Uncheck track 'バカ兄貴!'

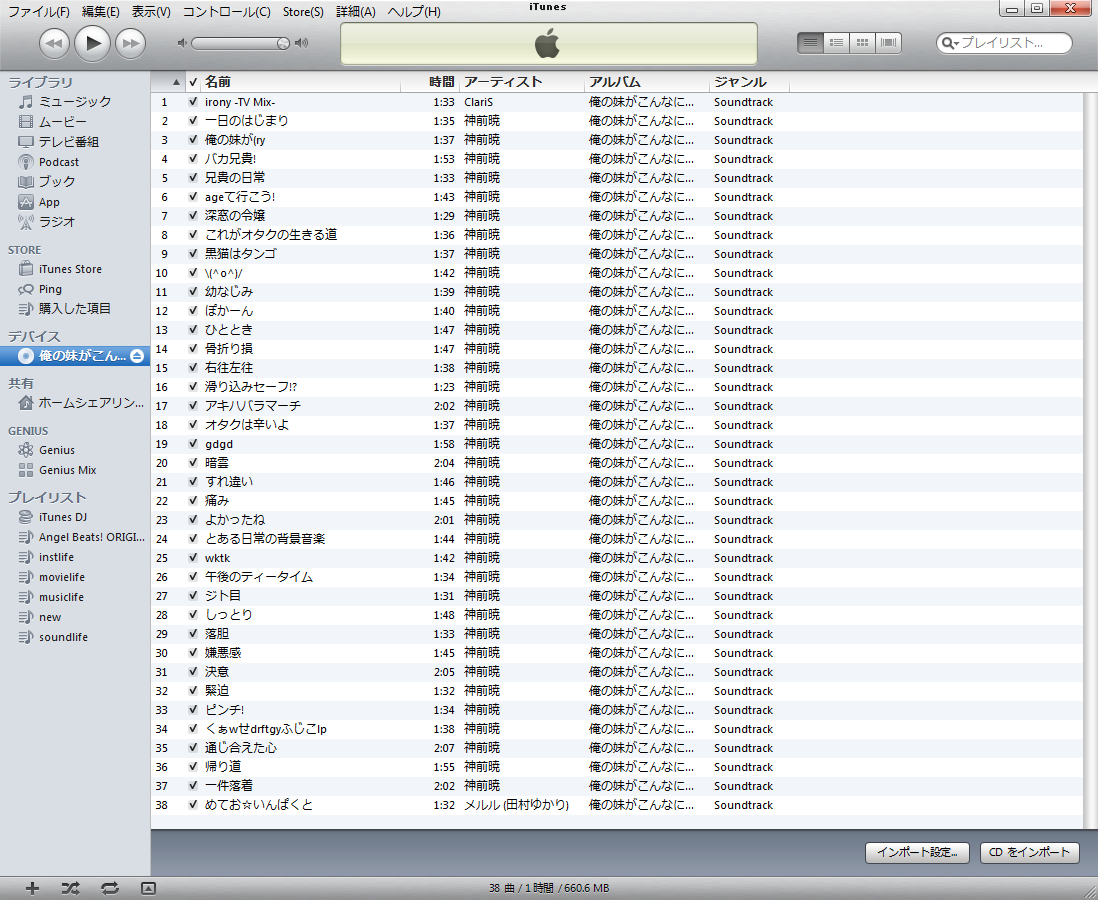point(193,158)
